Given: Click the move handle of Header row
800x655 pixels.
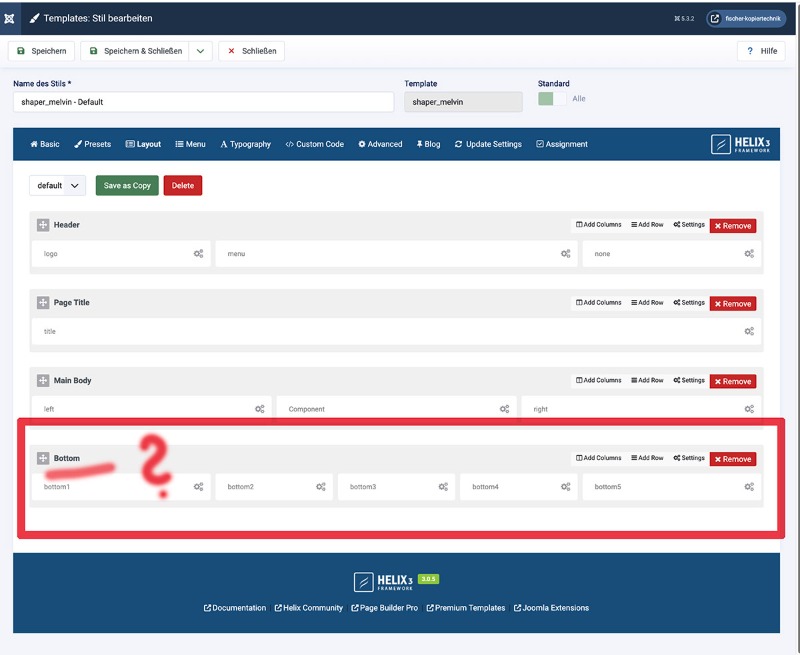Looking at the screenshot, I should point(43,225).
